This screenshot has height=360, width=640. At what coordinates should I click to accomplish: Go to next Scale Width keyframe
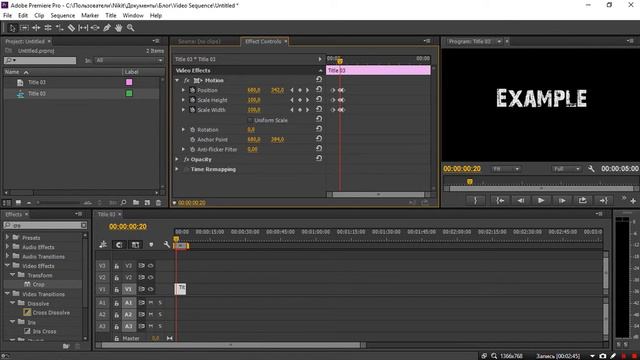point(307,110)
